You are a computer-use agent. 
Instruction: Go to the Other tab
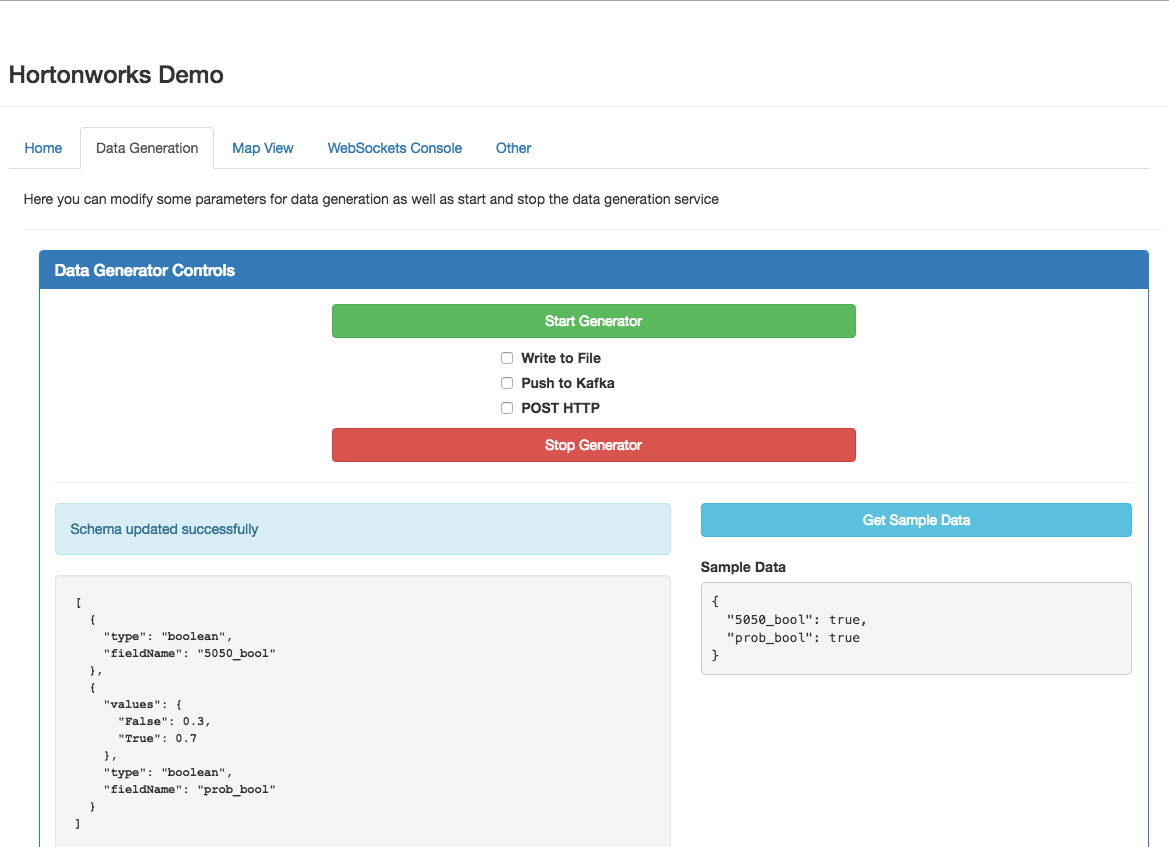(x=513, y=148)
